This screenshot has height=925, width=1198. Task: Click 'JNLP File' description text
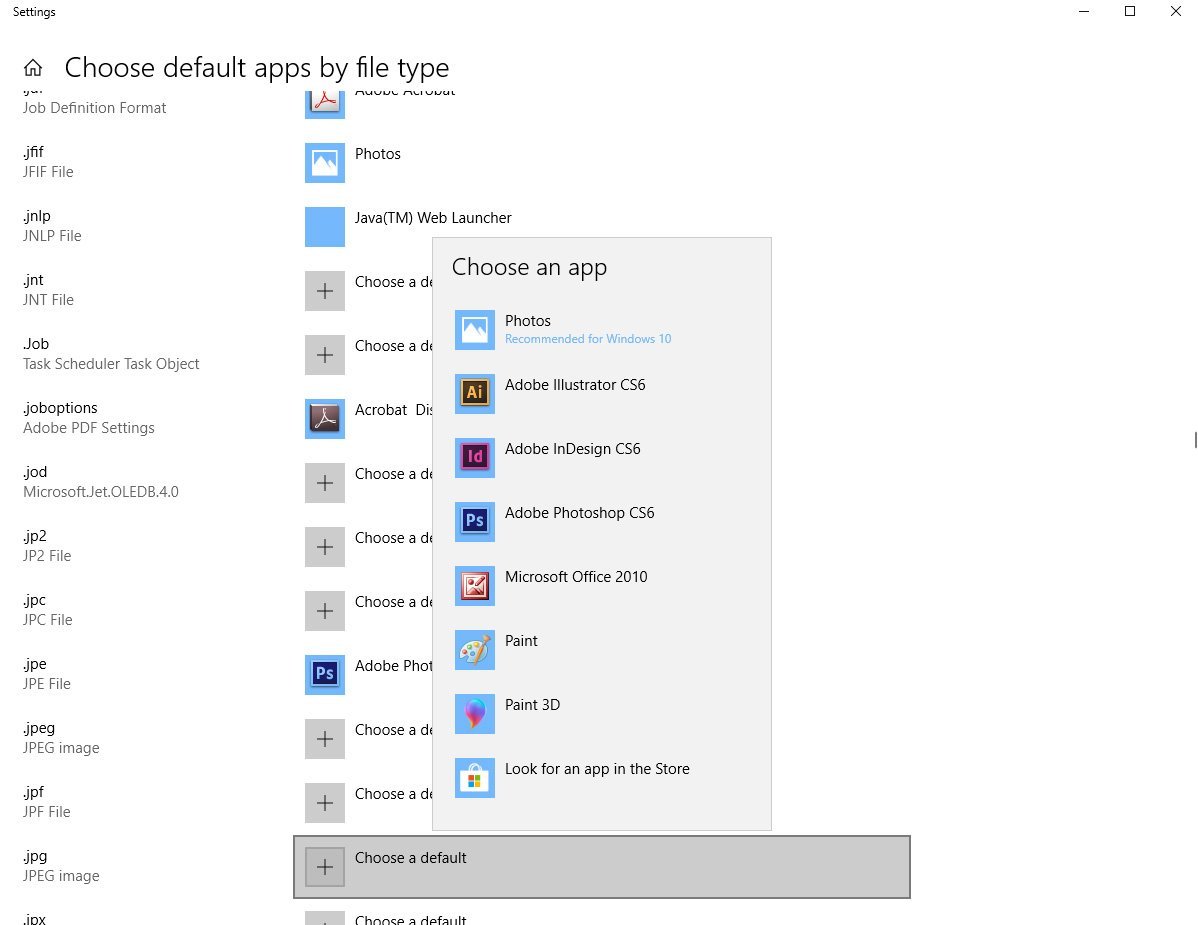point(52,236)
